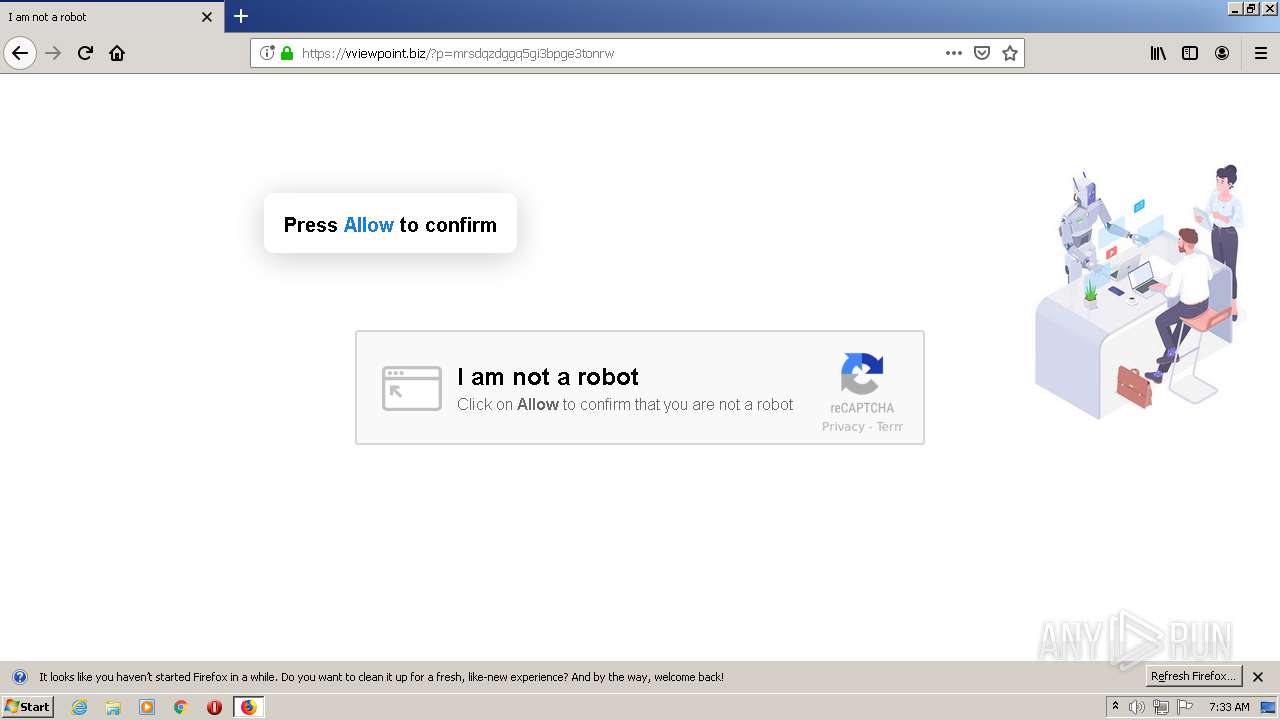Toggle the sidebars view icon
1280x720 pixels.
(x=1190, y=53)
